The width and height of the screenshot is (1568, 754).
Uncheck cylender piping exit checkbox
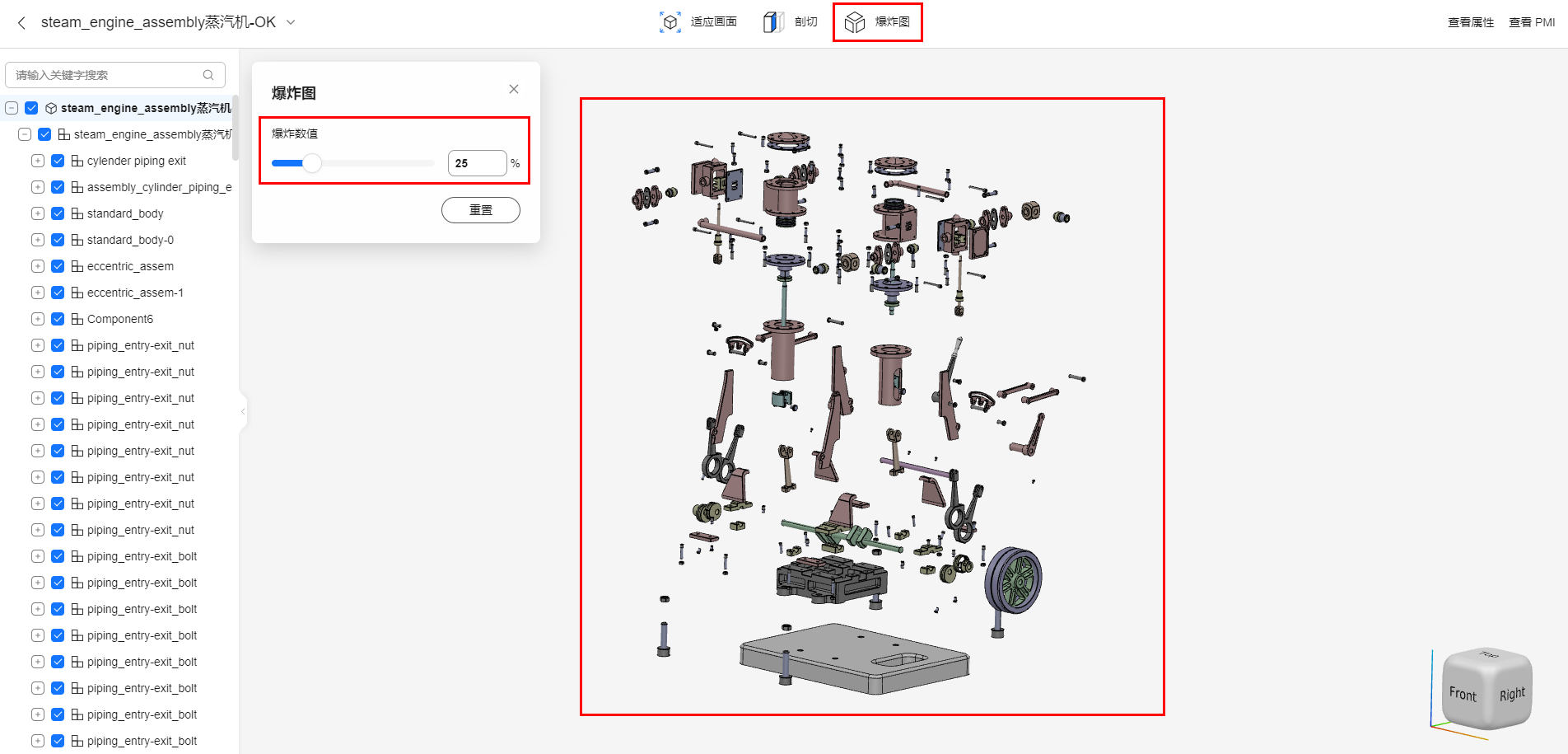pos(58,161)
